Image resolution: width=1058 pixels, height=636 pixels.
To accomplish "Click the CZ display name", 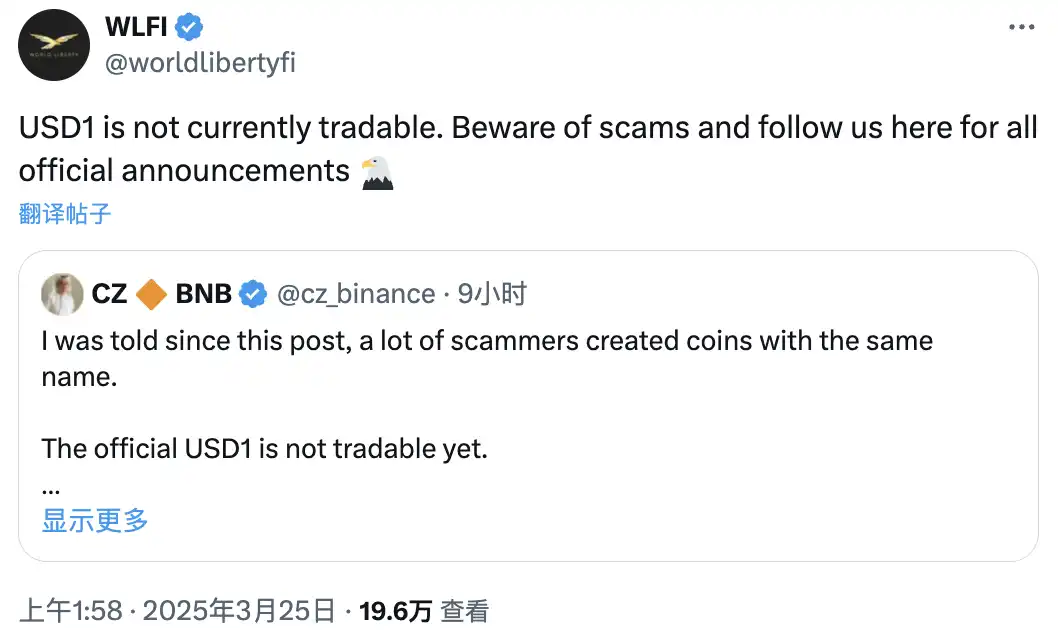I will (109, 294).
